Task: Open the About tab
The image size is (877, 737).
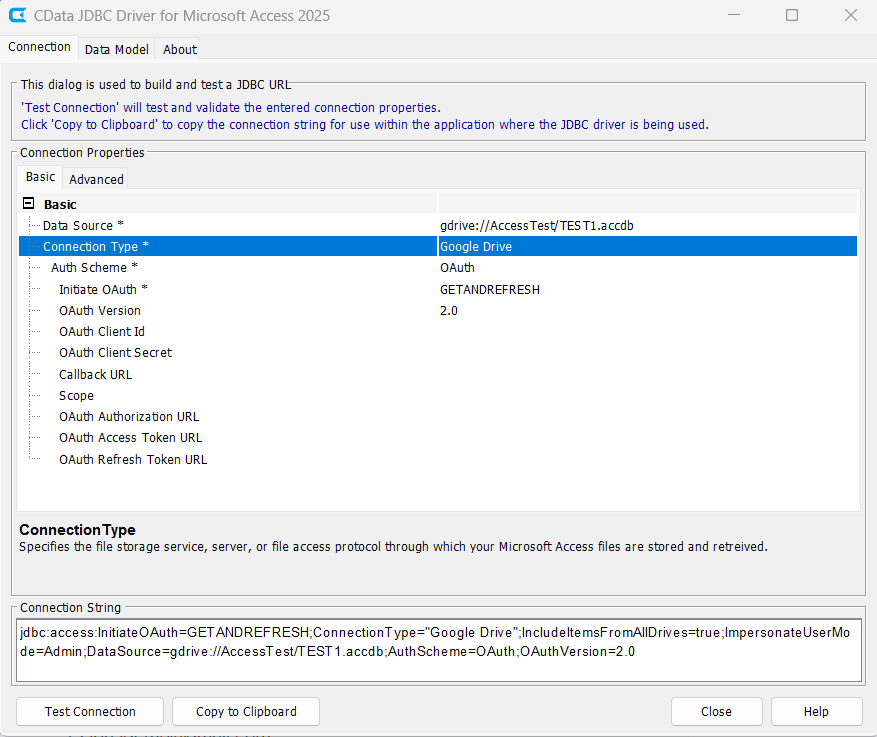Action: pyautogui.click(x=180, y=49)
